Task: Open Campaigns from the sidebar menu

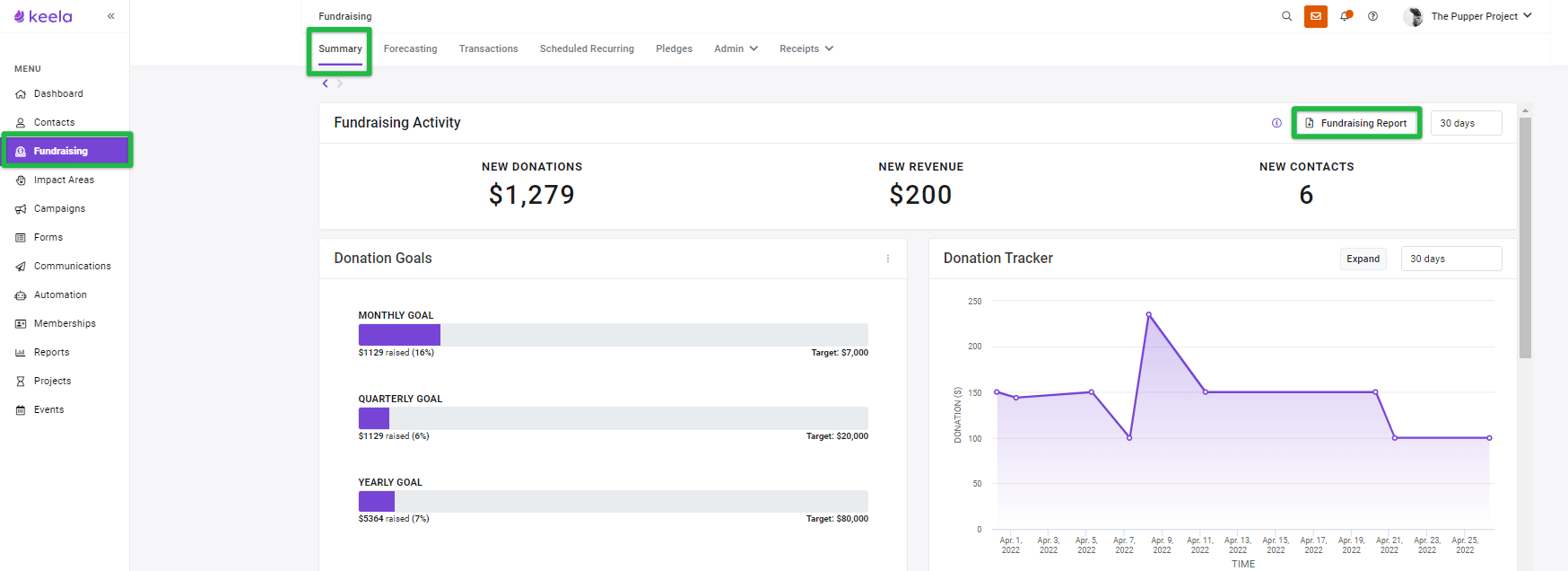Action: [59, 208]
